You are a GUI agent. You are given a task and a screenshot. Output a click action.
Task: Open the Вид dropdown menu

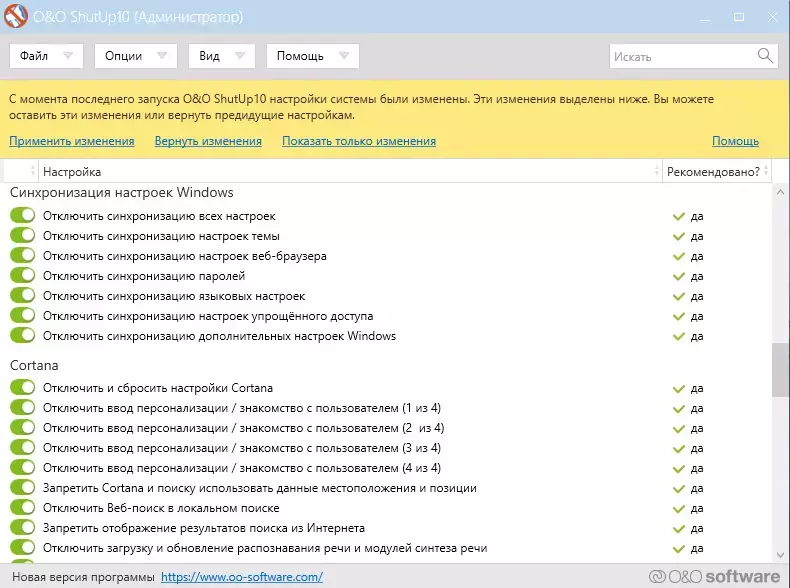click(x=222, y=55)
